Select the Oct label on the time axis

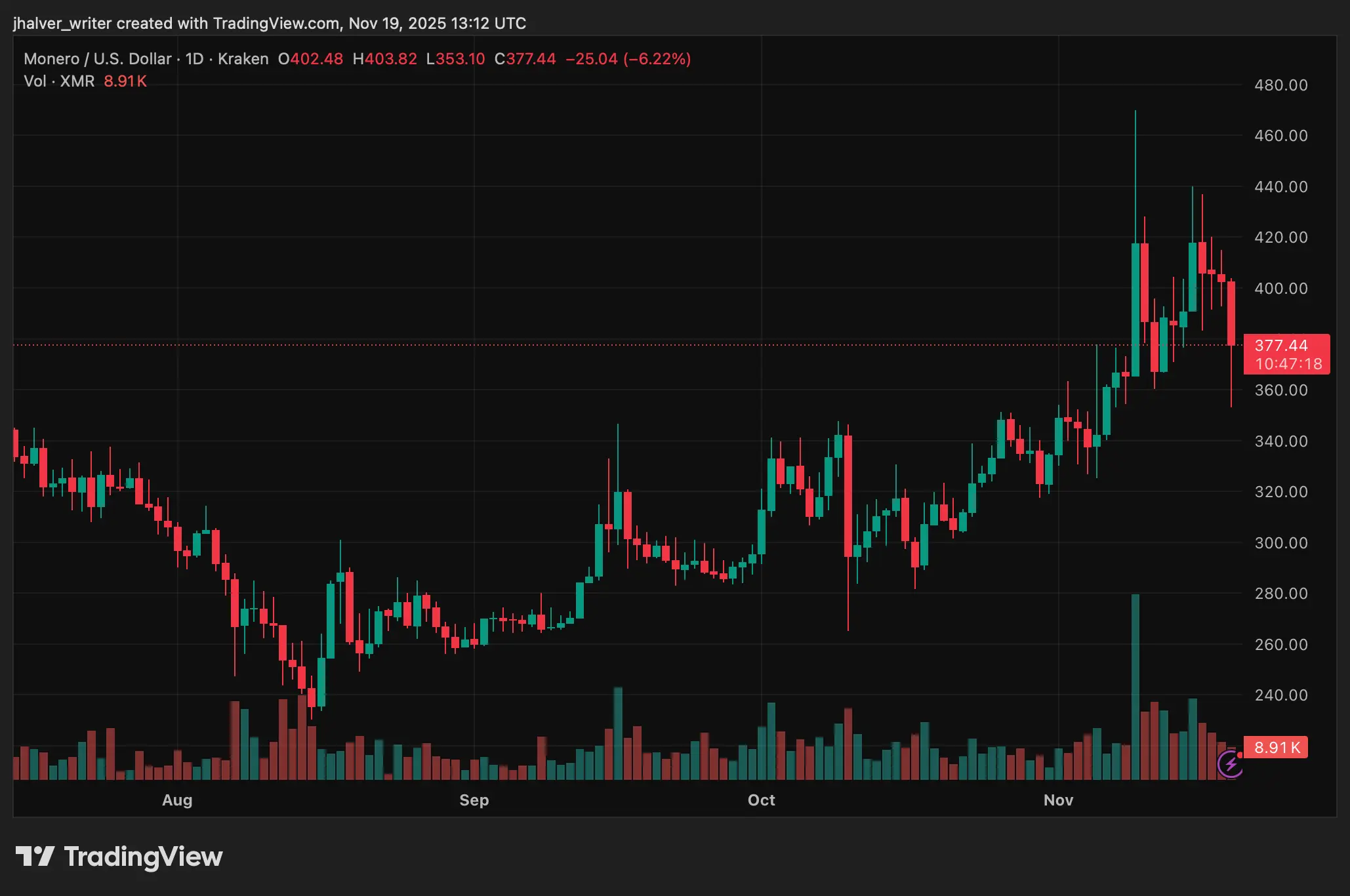761,800
